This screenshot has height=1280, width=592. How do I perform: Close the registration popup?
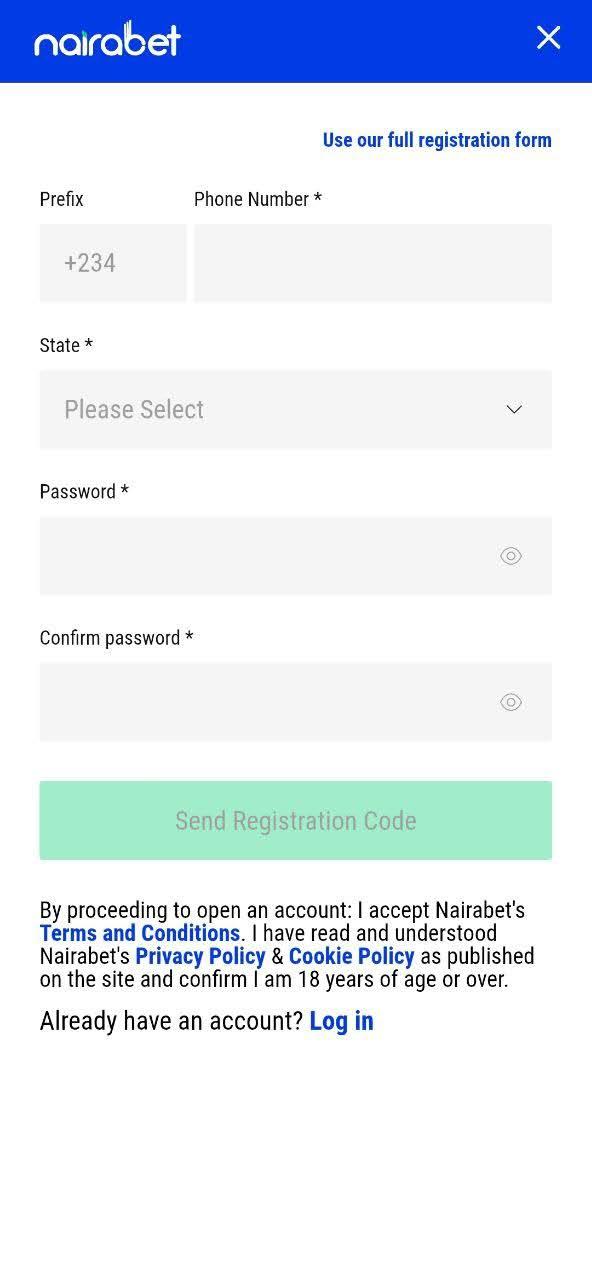(x=548, y=38)
